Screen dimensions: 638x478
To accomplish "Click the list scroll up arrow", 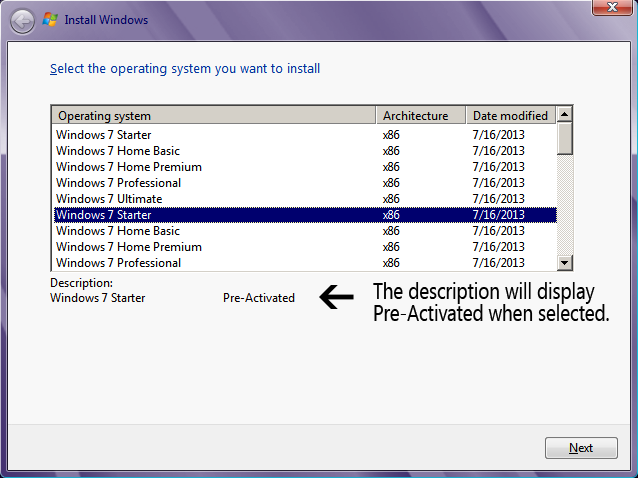I will coord(564,114).
